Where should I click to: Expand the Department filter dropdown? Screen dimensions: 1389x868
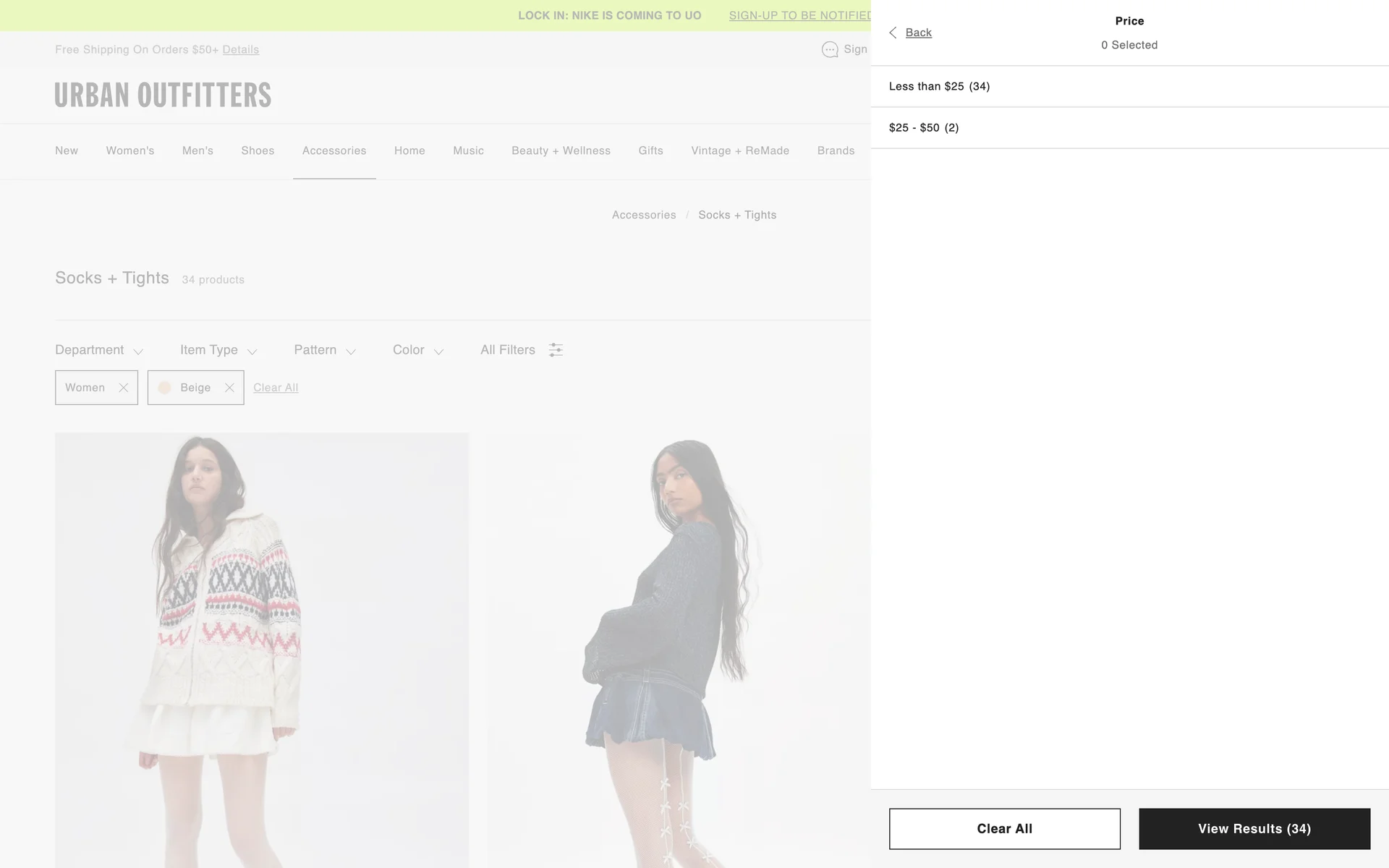(x=99, y=350)
